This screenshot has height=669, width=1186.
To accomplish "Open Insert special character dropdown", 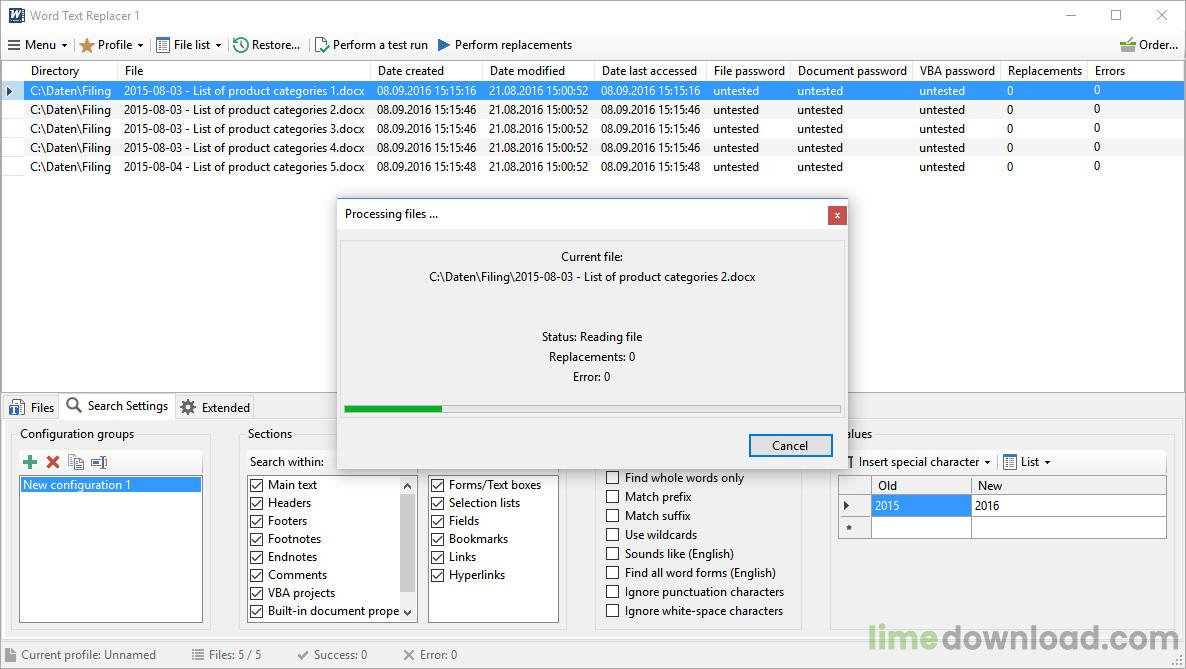I will (x=919, y=462).
